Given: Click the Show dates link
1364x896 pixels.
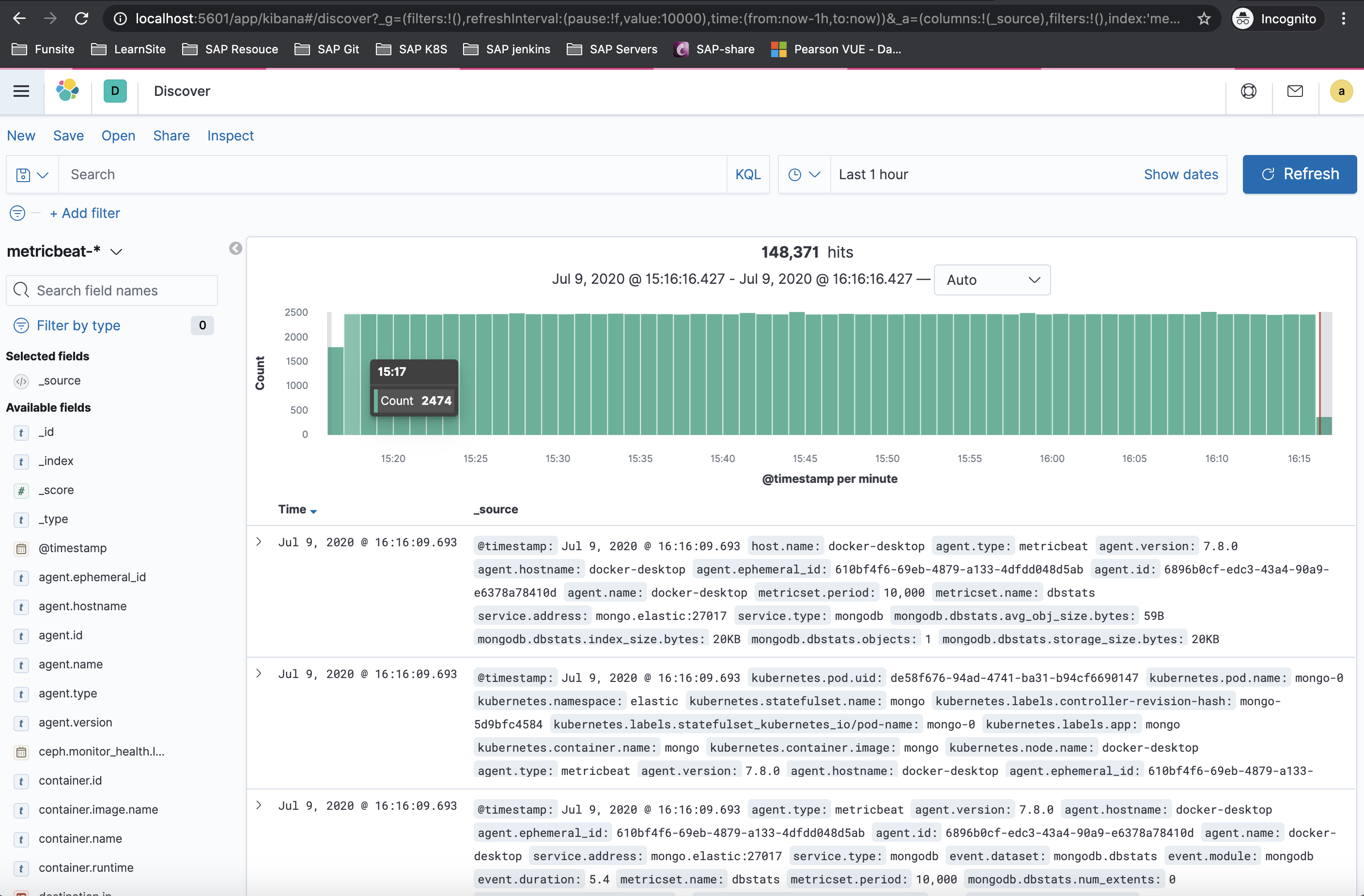Looking at the screenshot, I should 1180,175.
